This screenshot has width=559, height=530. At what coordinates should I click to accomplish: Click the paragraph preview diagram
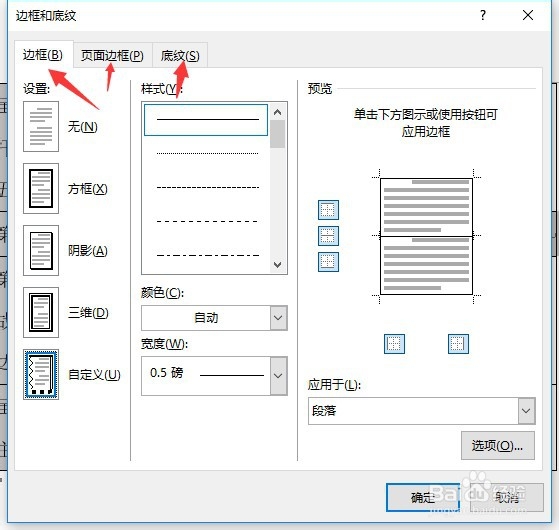click(x=426, y=236)
